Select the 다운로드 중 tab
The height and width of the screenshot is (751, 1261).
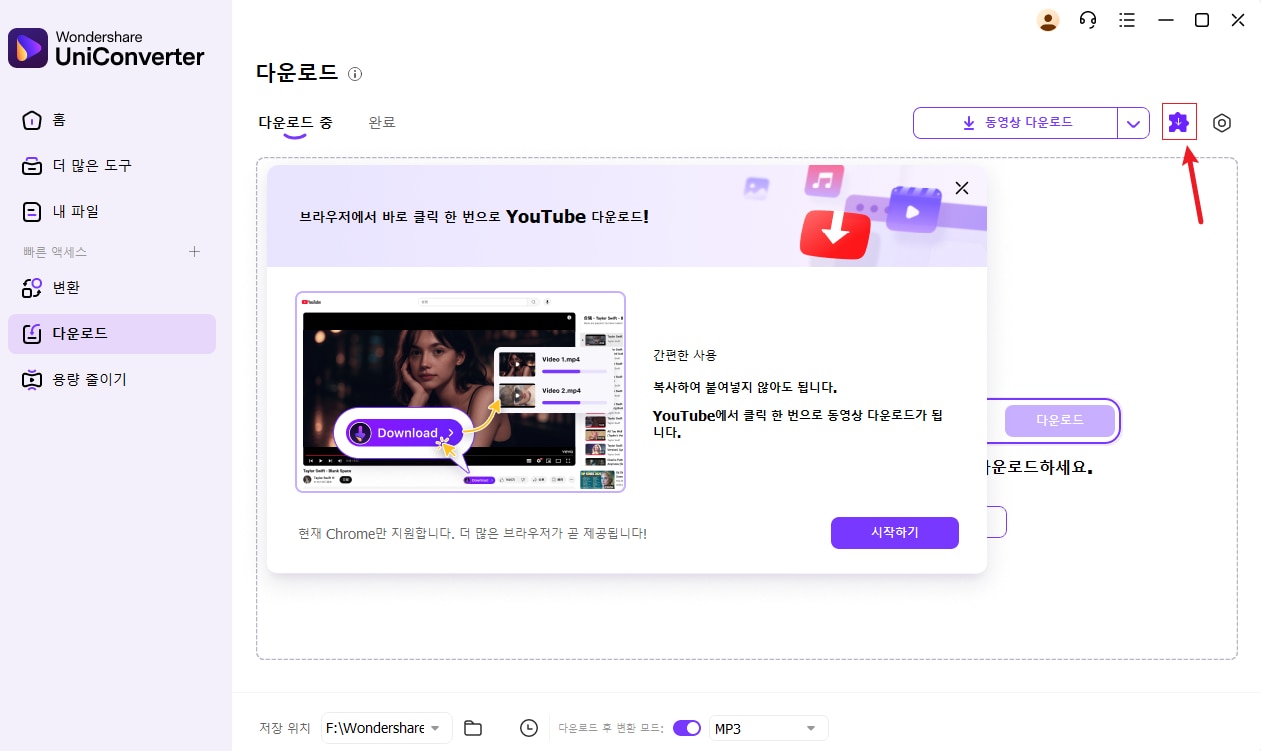(x=295, y=122)
